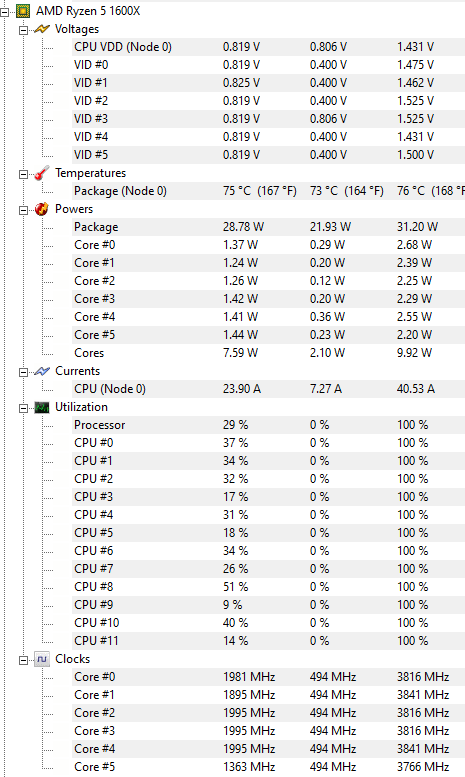Select the Processor utilization row
465x777 pixels.
click(x=268, y=425)
